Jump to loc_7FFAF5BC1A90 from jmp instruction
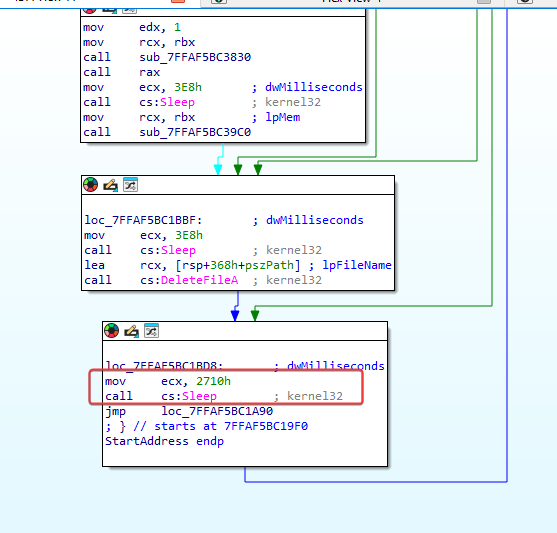The height and width of the screenshot is (533, 557). pos(217,411)
